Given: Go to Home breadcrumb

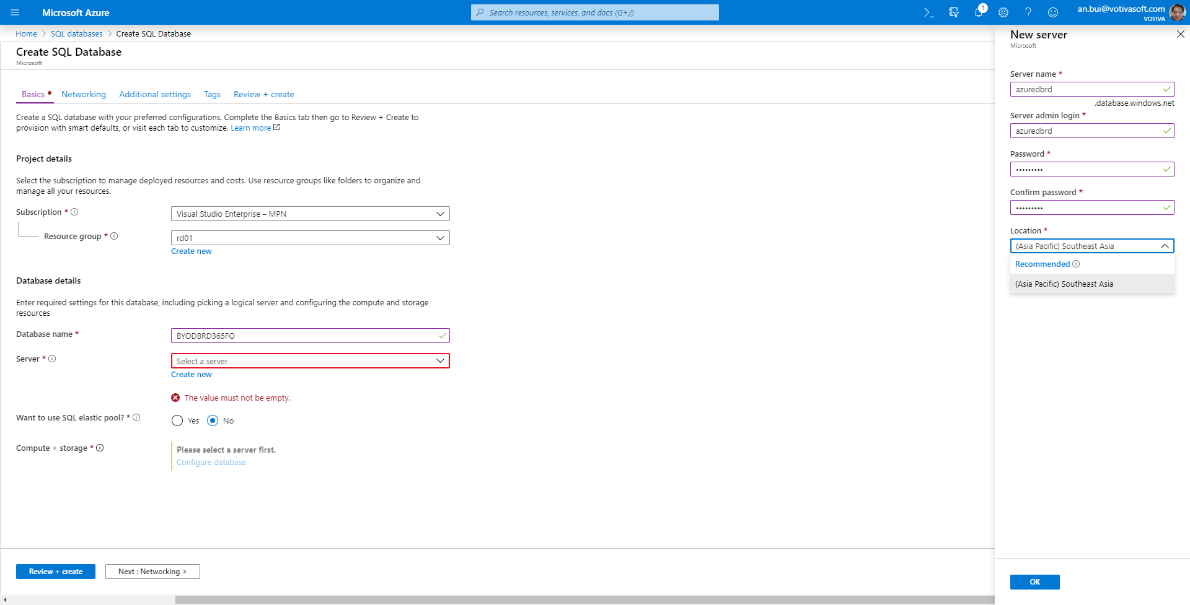Looking at the screenshot, I should coord(26,34).
